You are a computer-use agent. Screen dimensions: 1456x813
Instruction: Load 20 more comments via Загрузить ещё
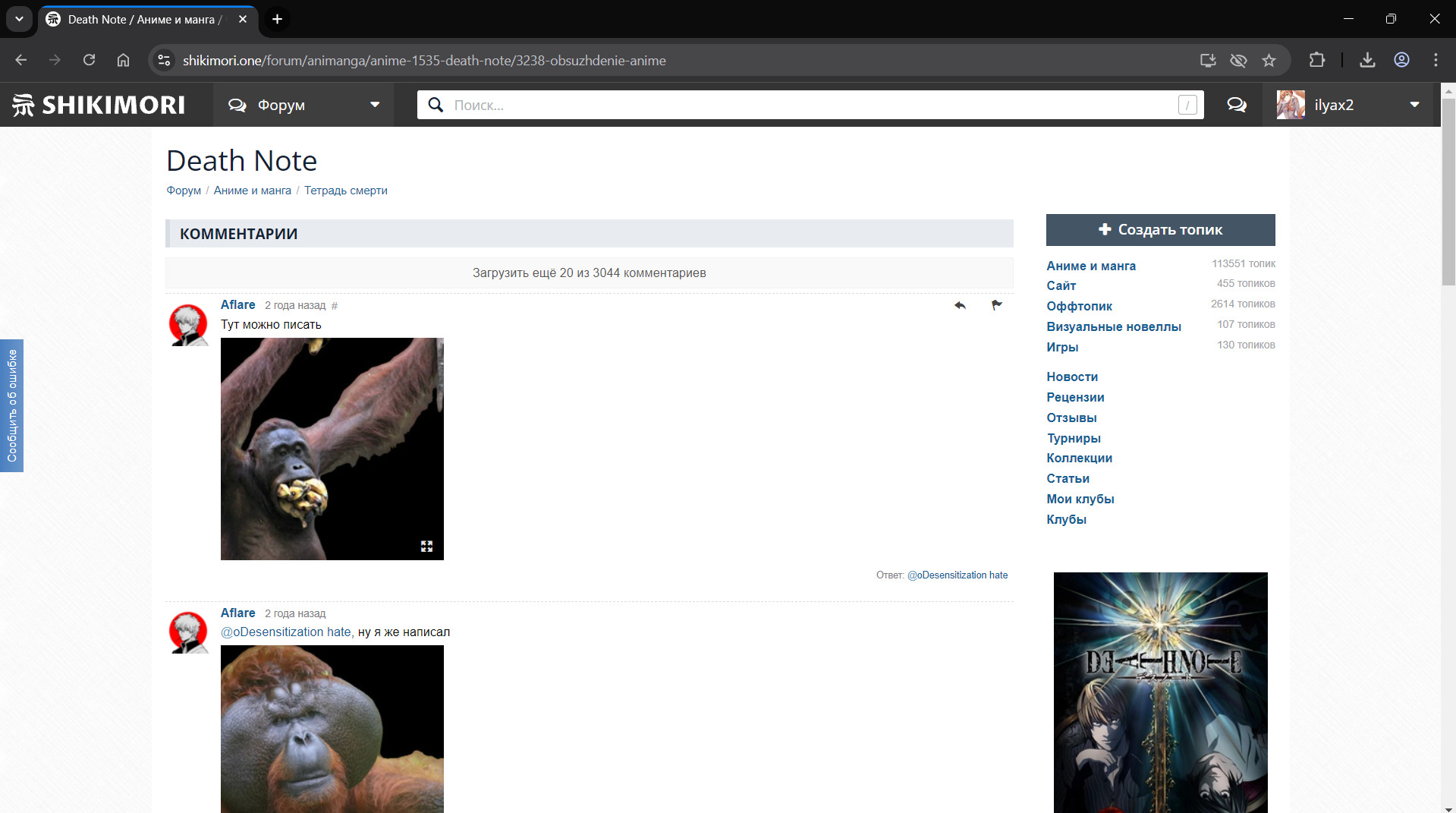(x=589, y=273)
